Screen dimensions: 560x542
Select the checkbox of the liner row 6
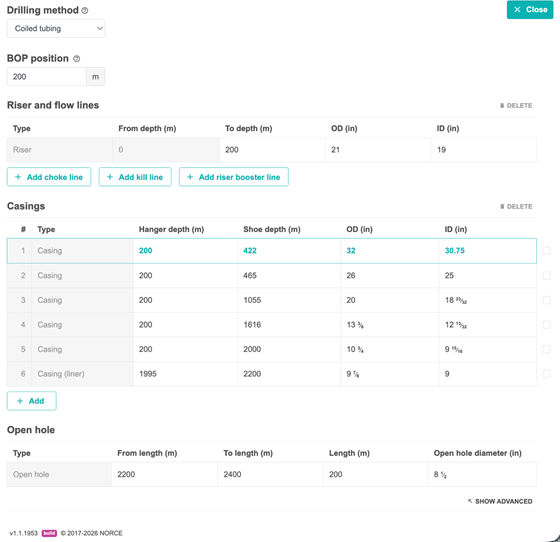click(x=546, y=374)
